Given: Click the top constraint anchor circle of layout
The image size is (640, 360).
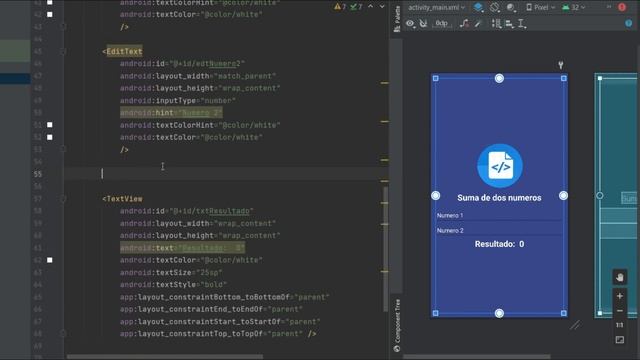Looking at the screenshot, I should tap(499, 78).
